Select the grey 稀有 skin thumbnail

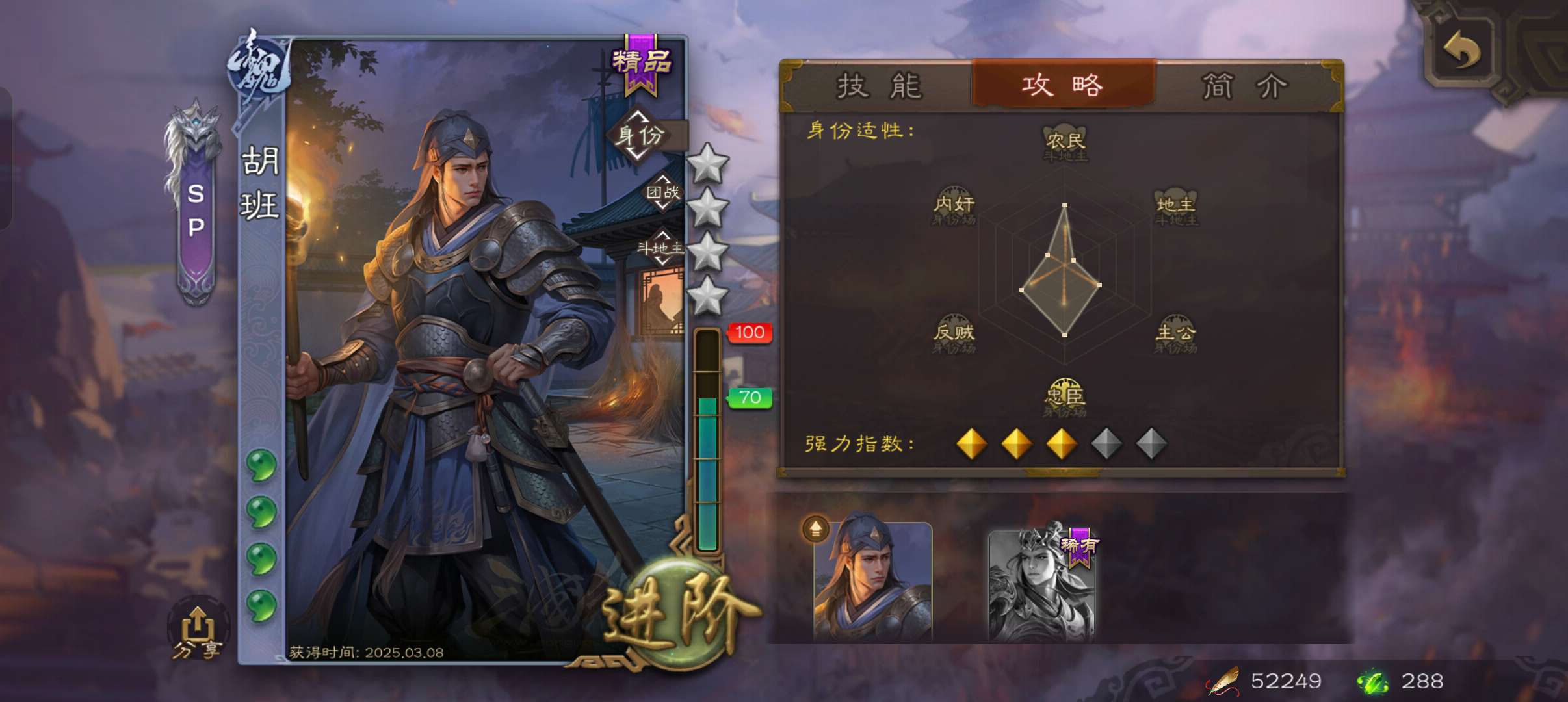tap(1042, 585)
